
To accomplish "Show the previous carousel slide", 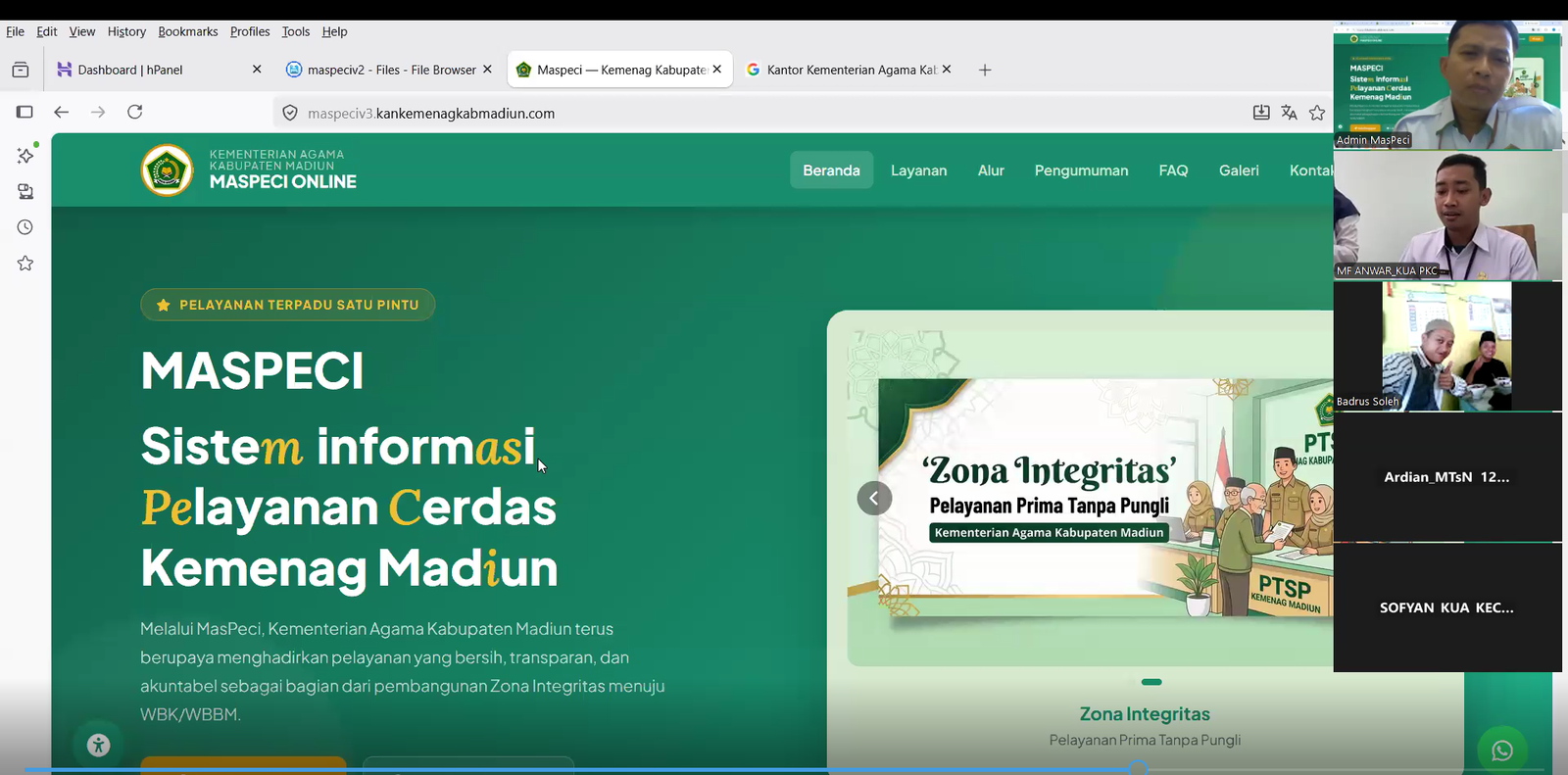I will click(874, 498).
